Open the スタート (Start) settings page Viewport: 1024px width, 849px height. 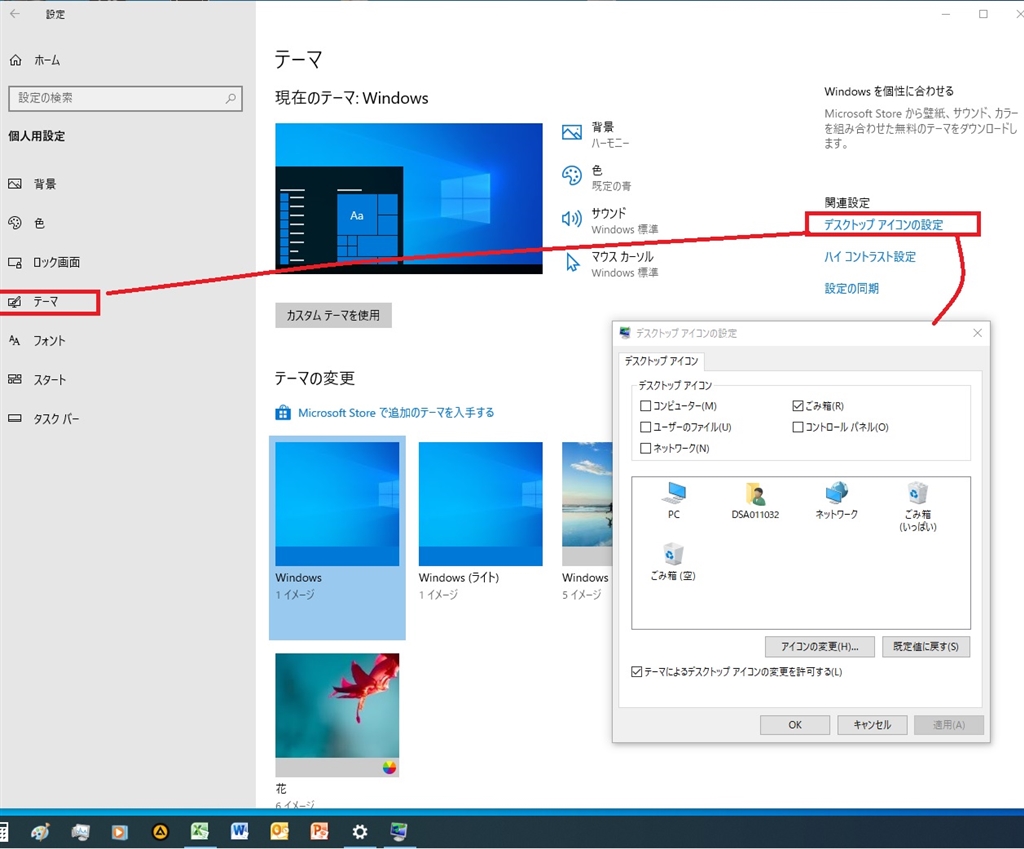(37, 379)
